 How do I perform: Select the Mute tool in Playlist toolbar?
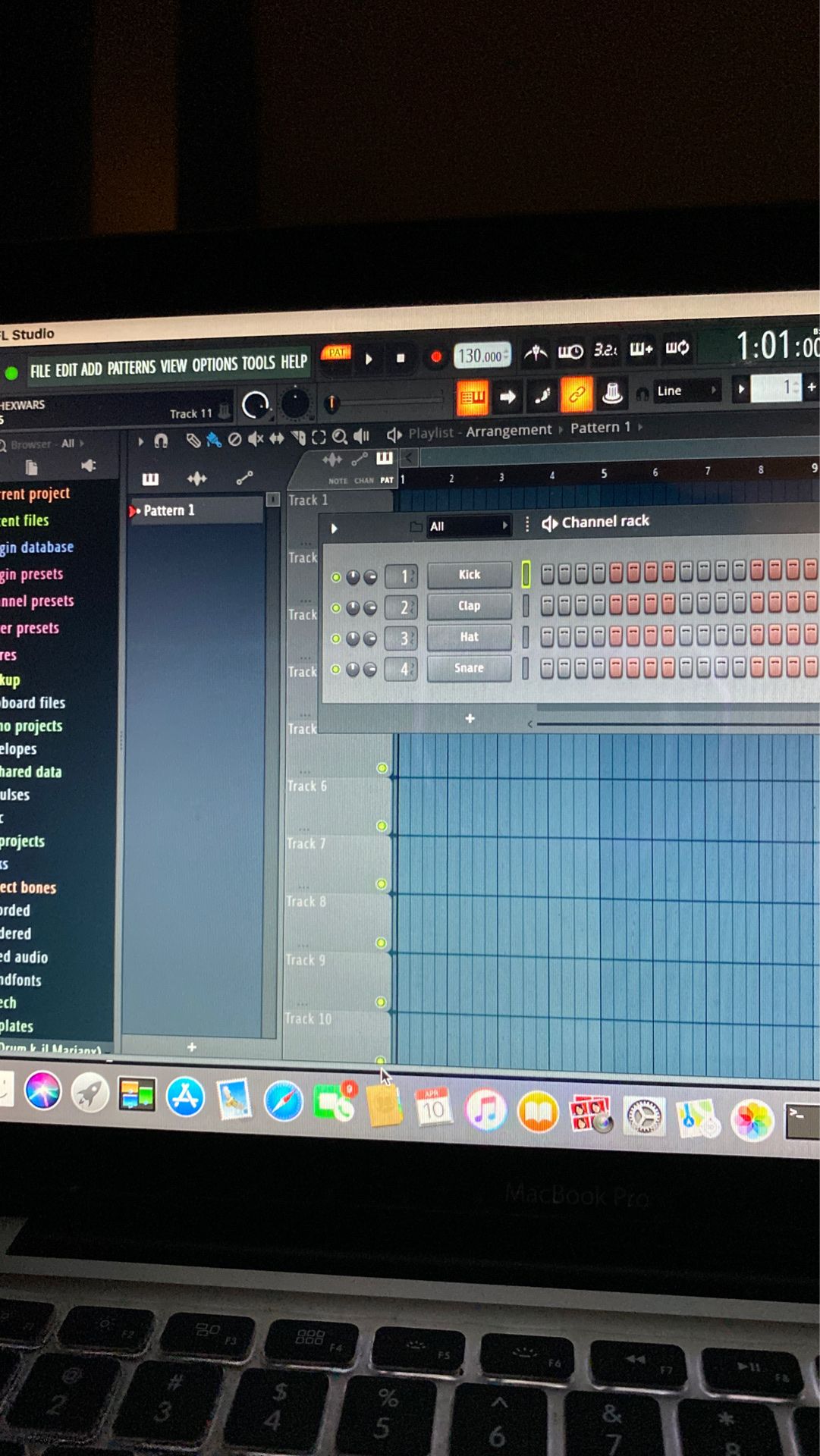click(x=256, y=438)
